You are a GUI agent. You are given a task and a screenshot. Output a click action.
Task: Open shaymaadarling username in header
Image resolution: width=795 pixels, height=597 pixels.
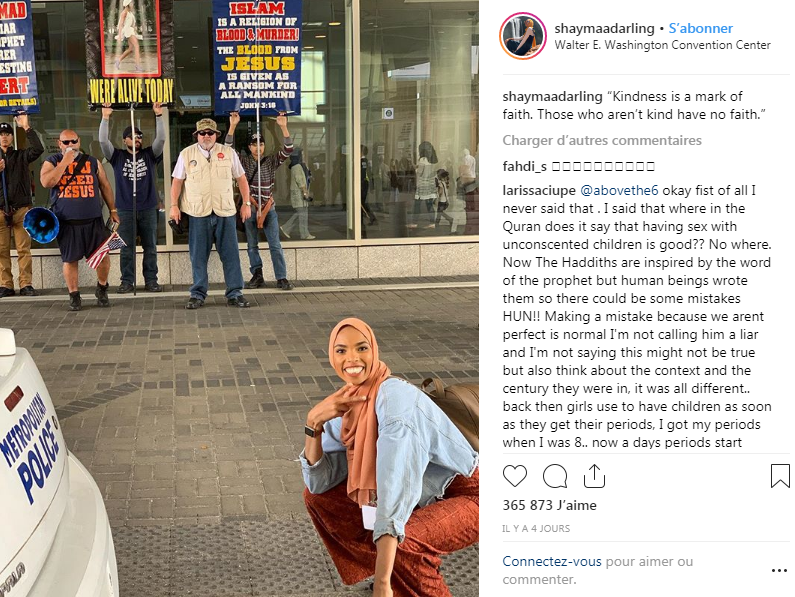click(604, 28)
